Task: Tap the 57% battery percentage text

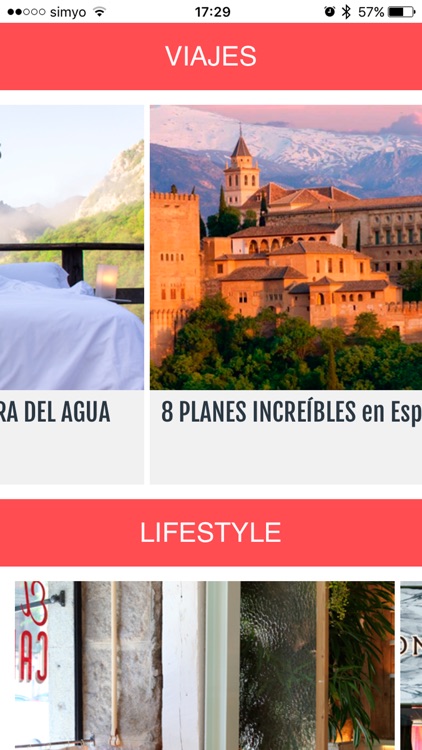Action: click(x=371, y=11)
